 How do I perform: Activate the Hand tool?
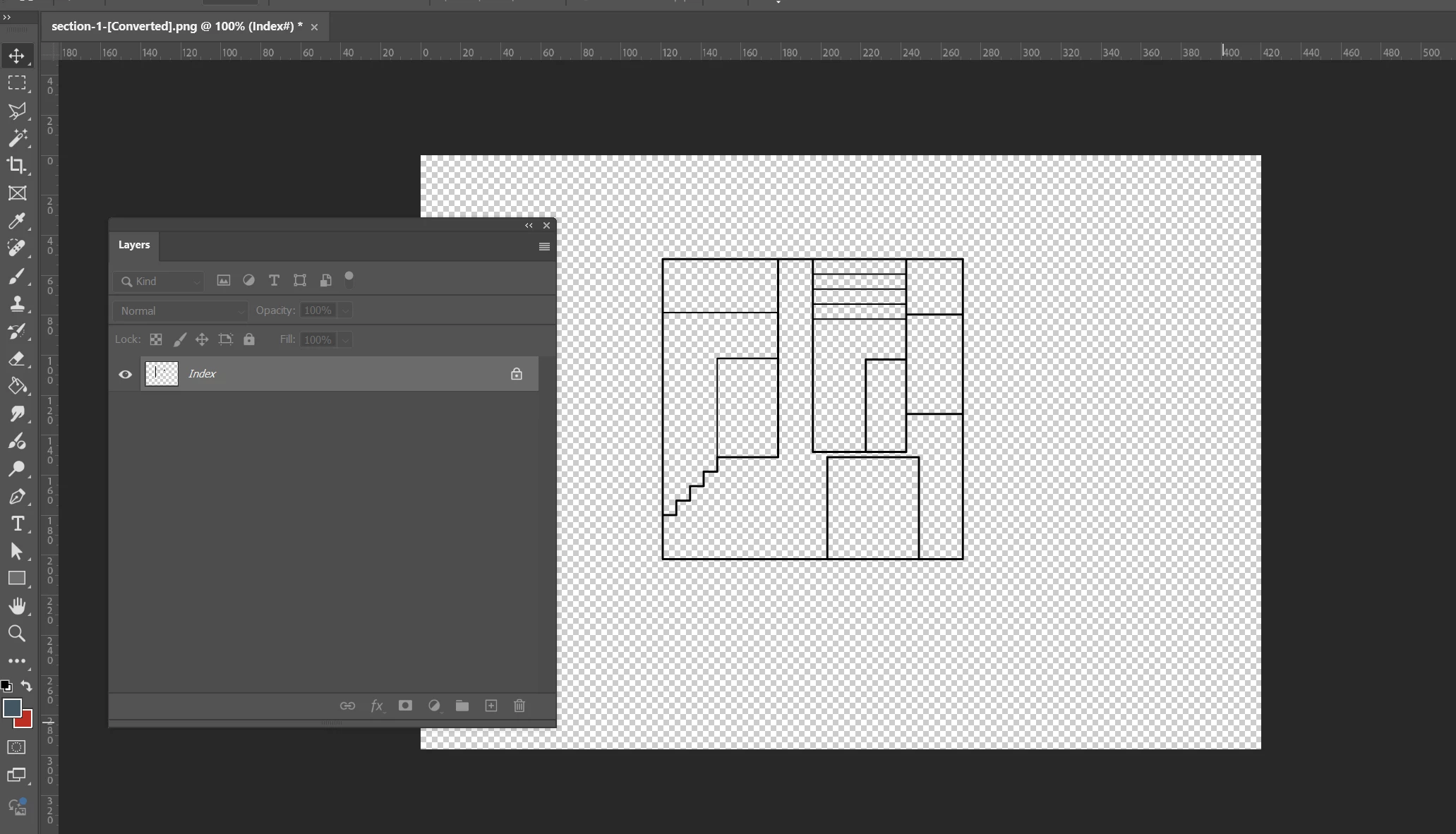click(17, 606)
